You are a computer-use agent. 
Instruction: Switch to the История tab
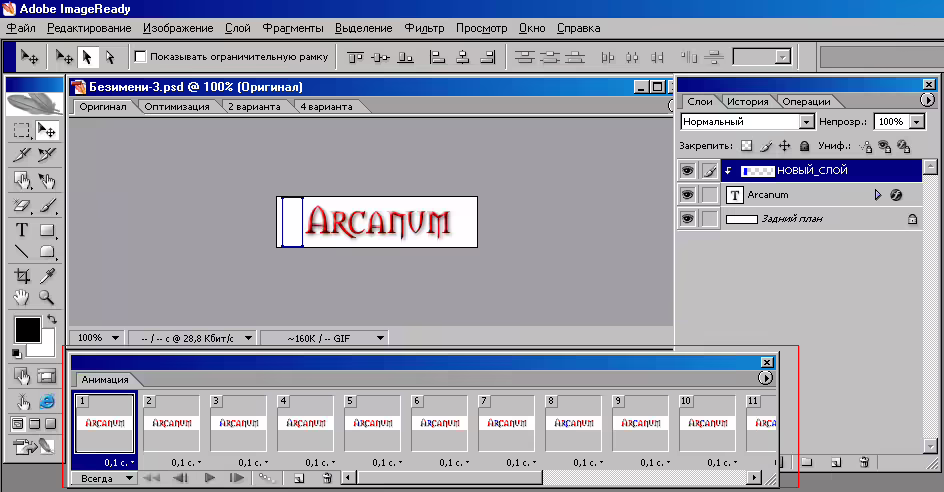(748, 102)
